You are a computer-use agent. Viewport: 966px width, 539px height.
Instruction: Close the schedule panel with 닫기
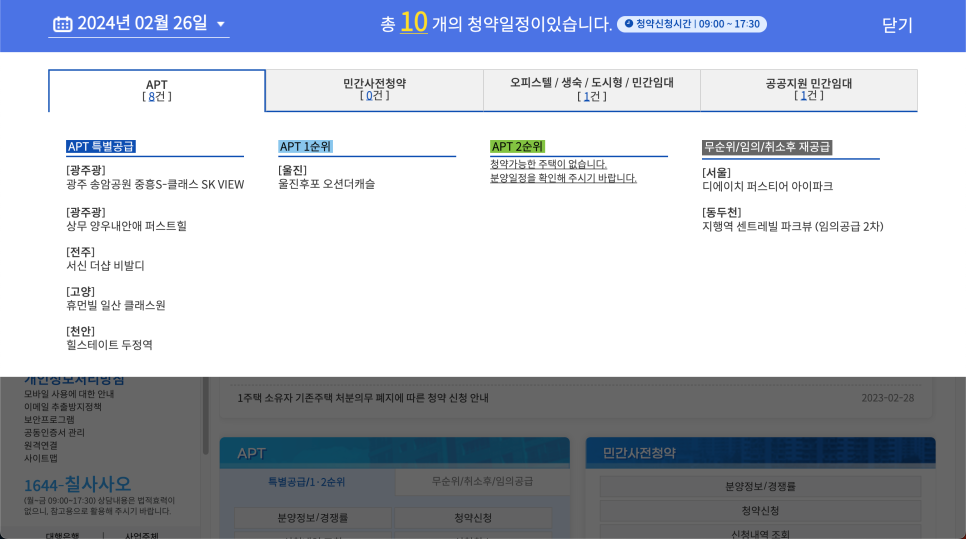(897, 25)
